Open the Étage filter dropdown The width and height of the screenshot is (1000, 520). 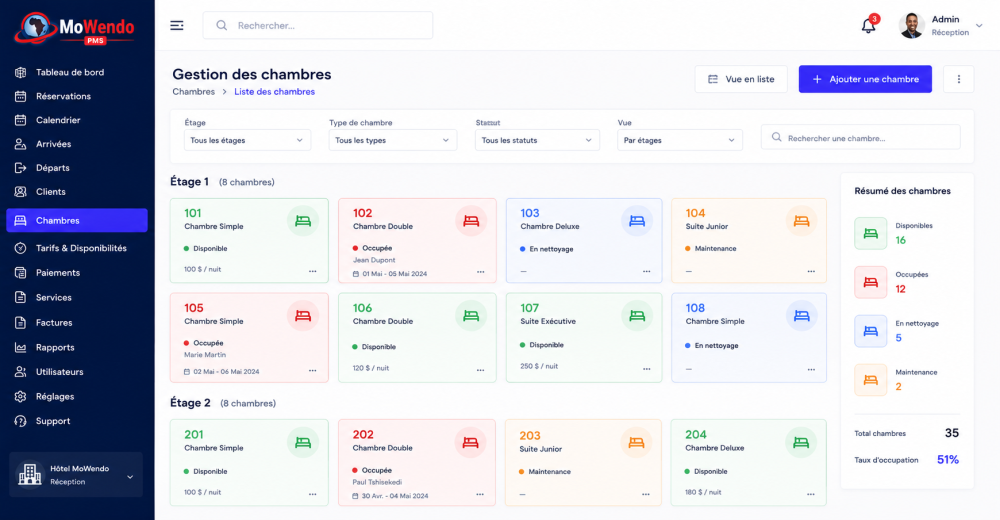[247, 140]
